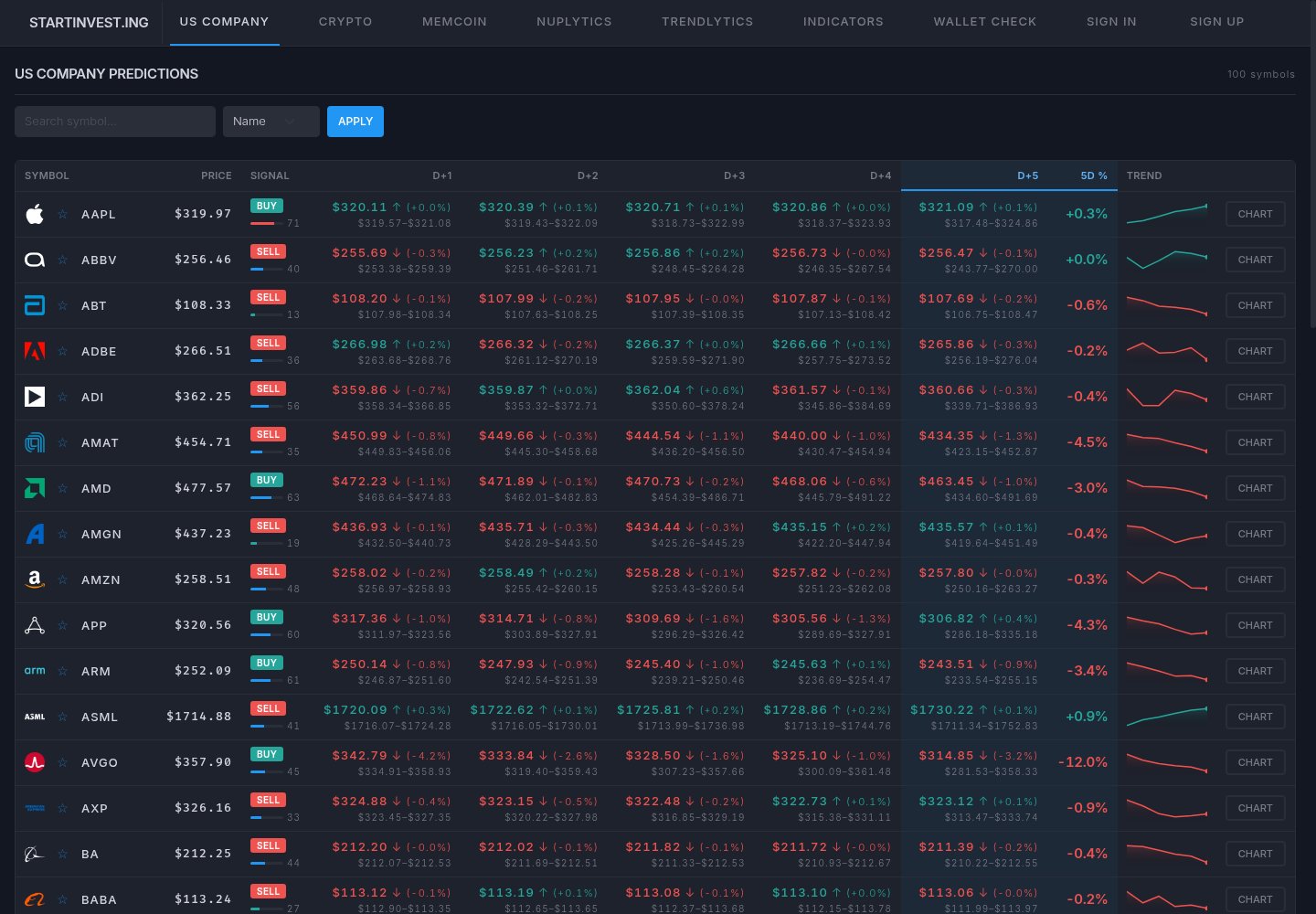Screen dimensions: 1316x914
Task: Open the chart for AVGO
Action: [1255, 762]
